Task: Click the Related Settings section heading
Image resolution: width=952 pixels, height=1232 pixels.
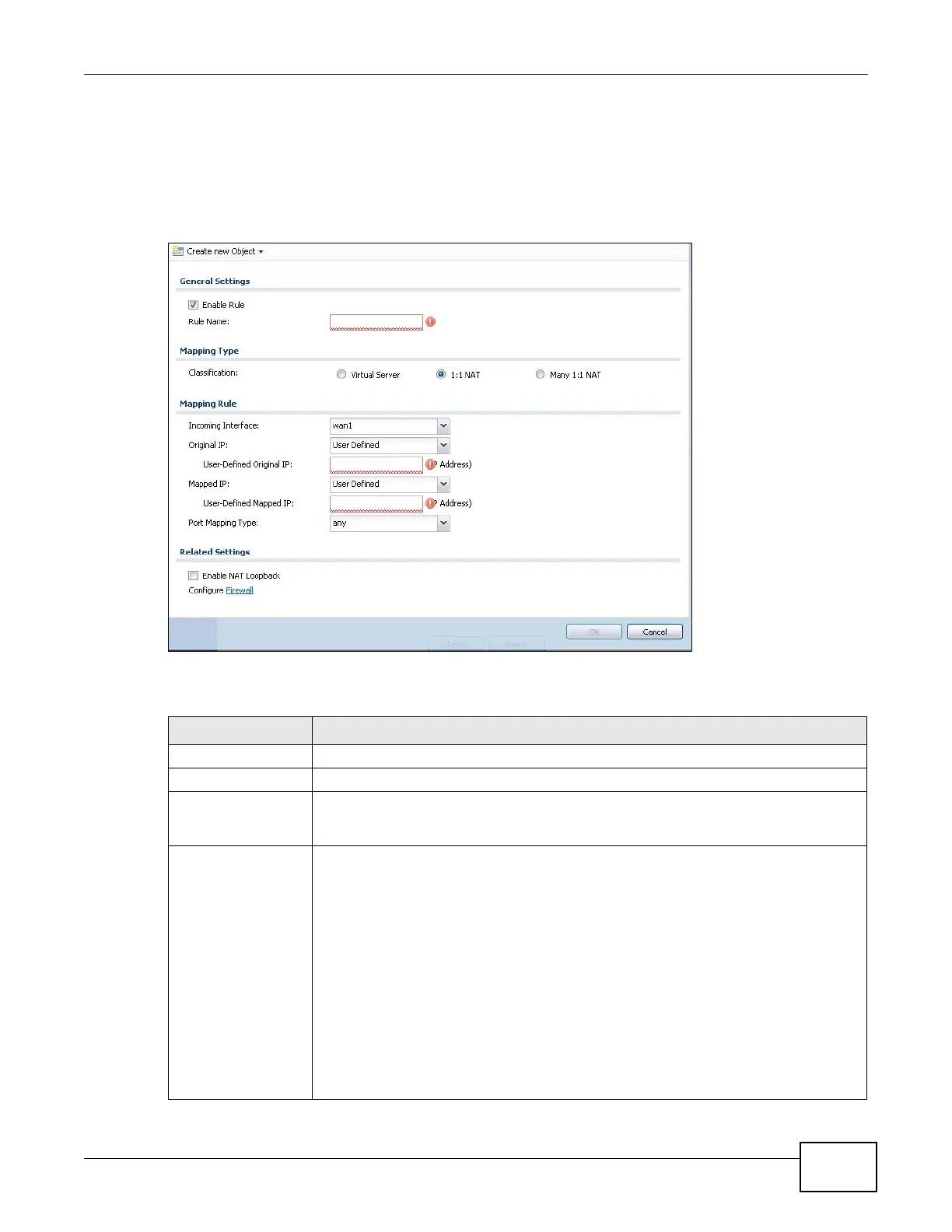Action: (215, 551)
